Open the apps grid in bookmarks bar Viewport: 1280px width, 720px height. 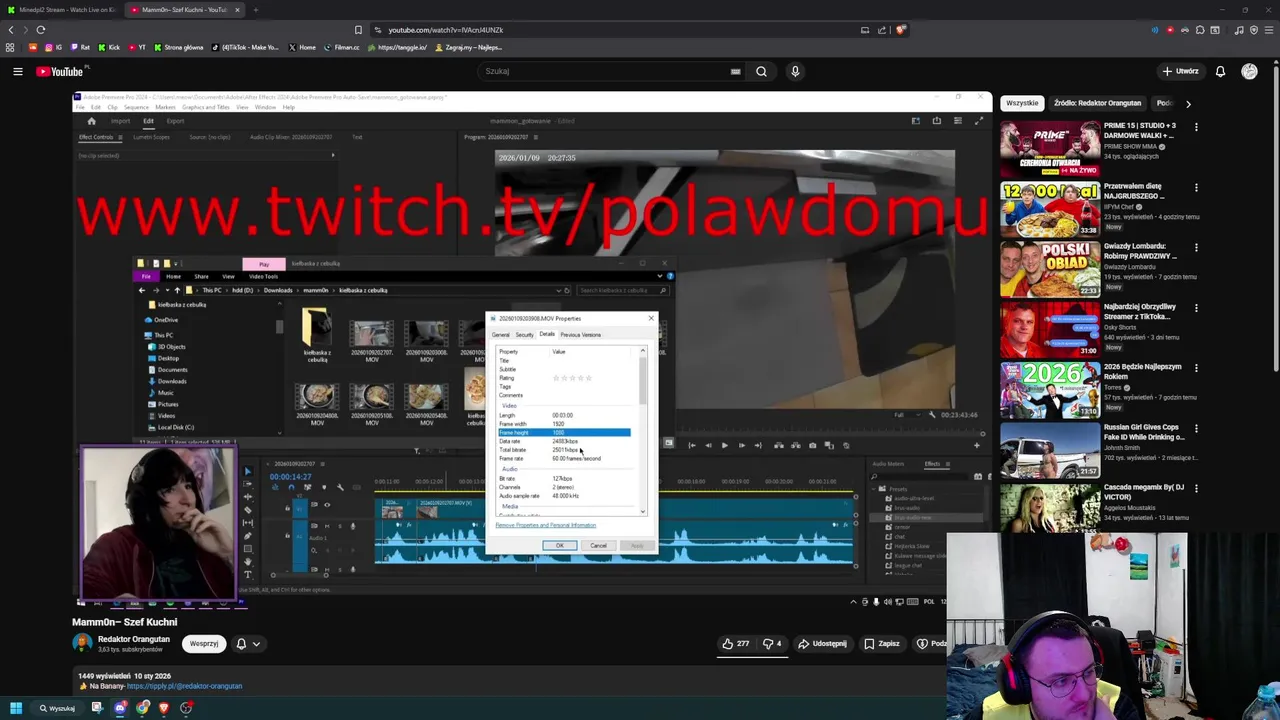click(10, 47)
